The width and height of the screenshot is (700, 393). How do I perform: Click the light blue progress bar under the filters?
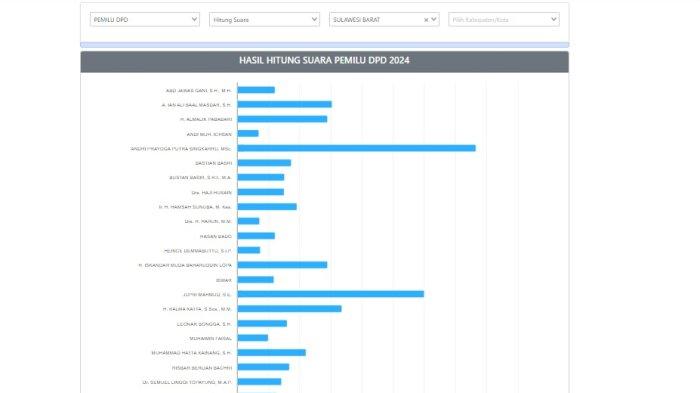(x=325, y=45)
